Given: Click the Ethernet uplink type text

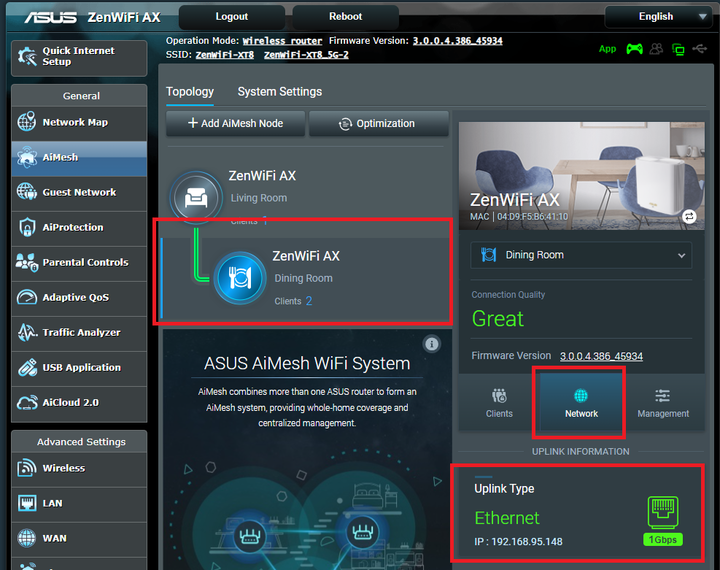Looking at the screenshot, I should pos(506,518).
